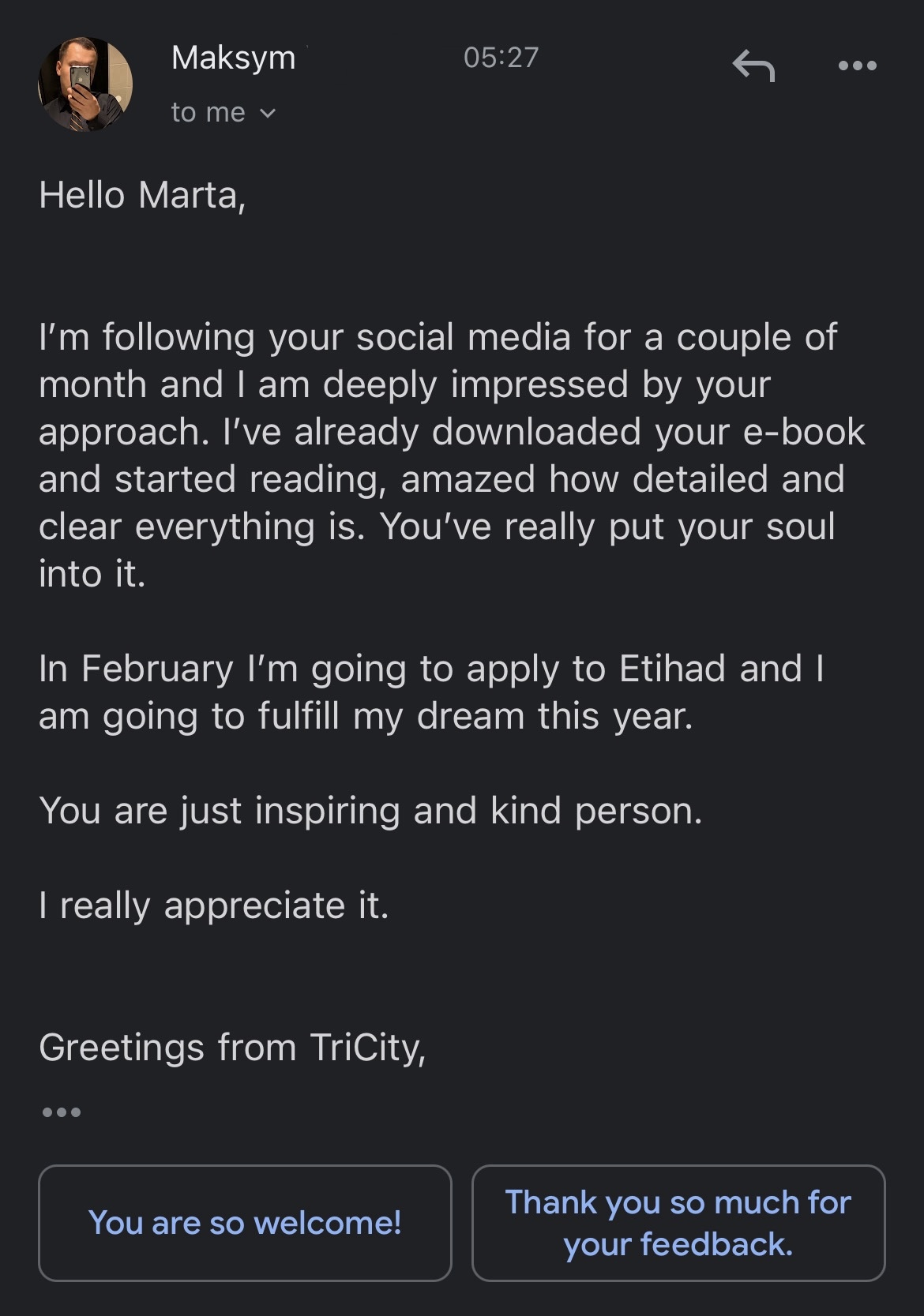The width and height of the screenshot is (924, 1316).
Task: Choose "Thank you so much for your feedback."
Action: coord(678,1223)
